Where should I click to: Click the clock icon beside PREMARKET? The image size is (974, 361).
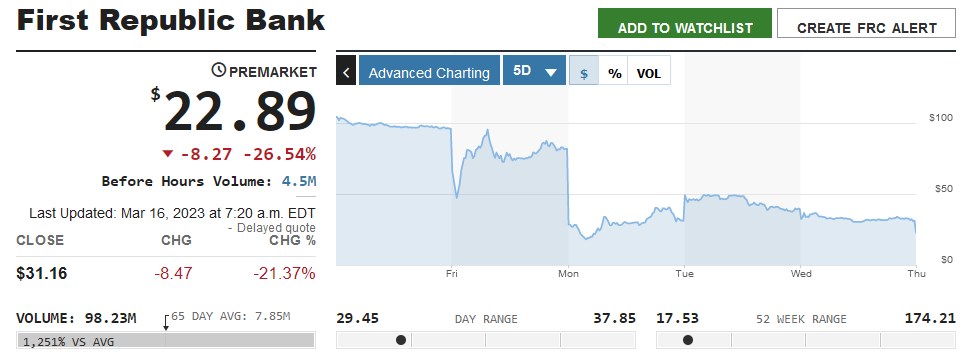point(219,70)
